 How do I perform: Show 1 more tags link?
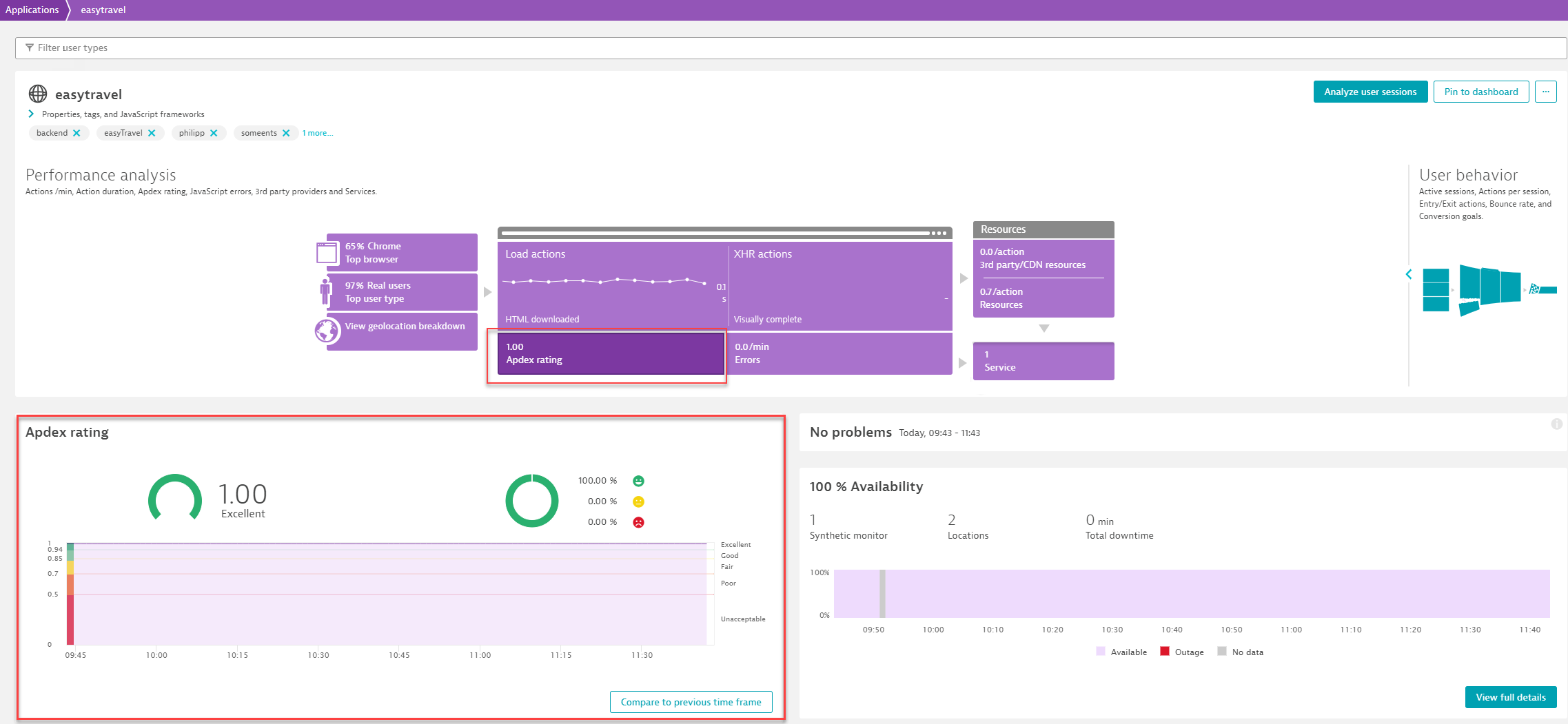click(318, 133)
